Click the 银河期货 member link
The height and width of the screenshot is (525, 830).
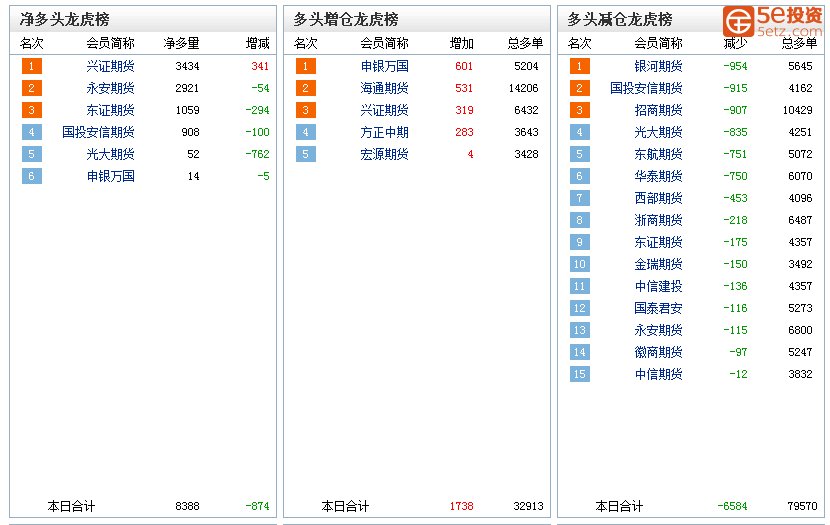click(x=658, y=66)
